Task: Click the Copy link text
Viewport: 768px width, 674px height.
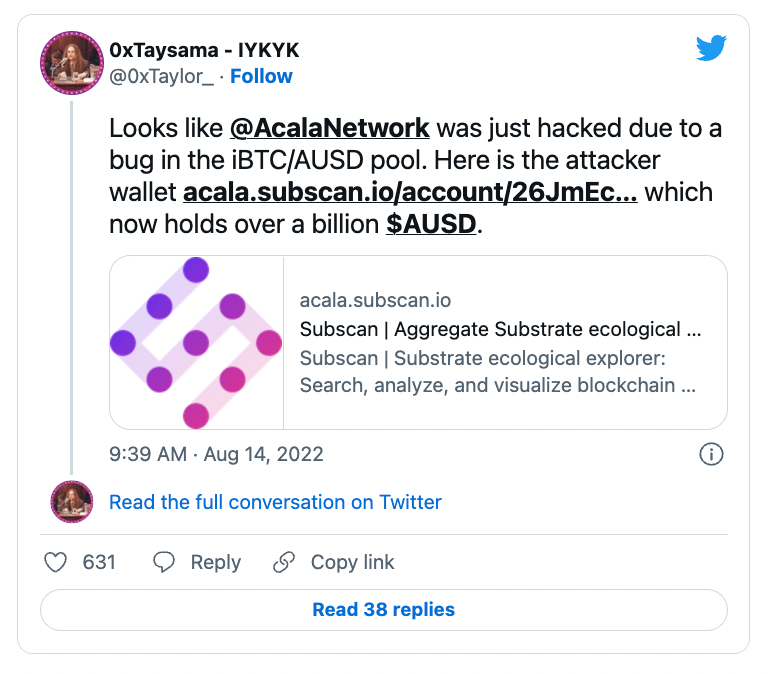Action: click(x=352, y=562)
